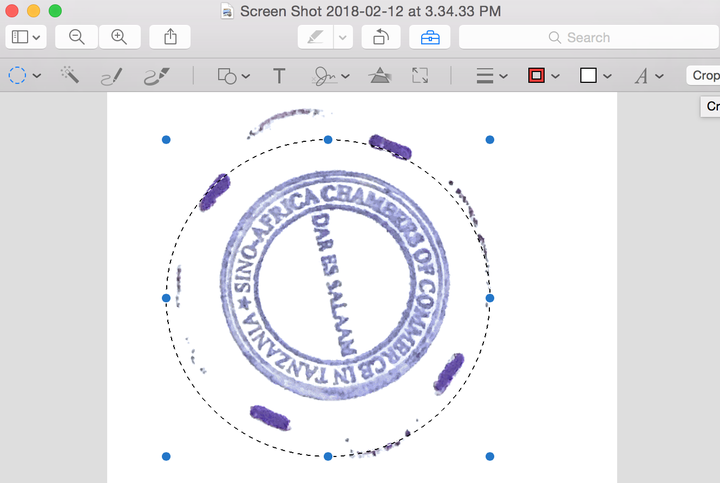Open the Sign signature tool

[325, 76]
